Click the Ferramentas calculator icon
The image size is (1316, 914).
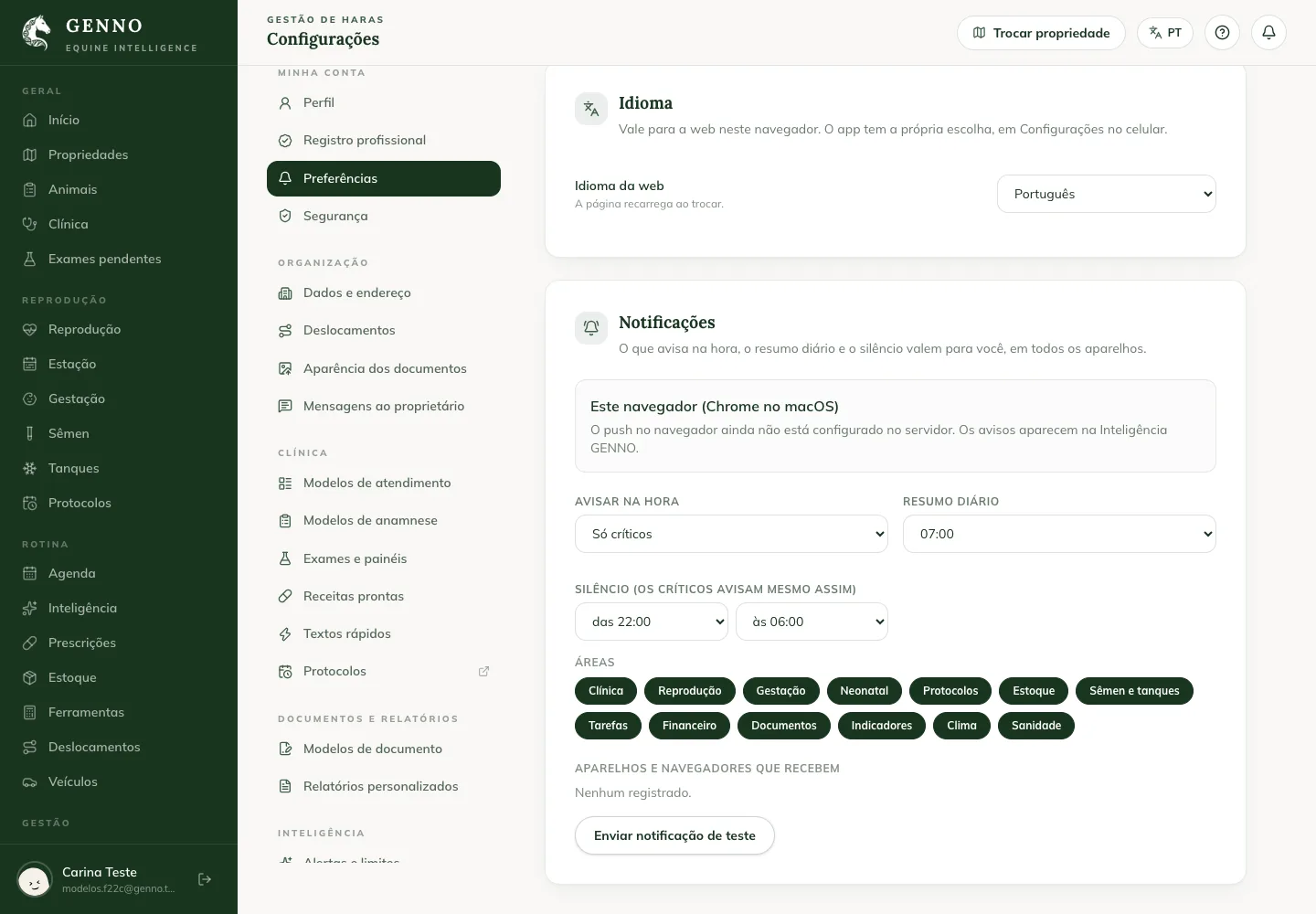tap(30, 712)
